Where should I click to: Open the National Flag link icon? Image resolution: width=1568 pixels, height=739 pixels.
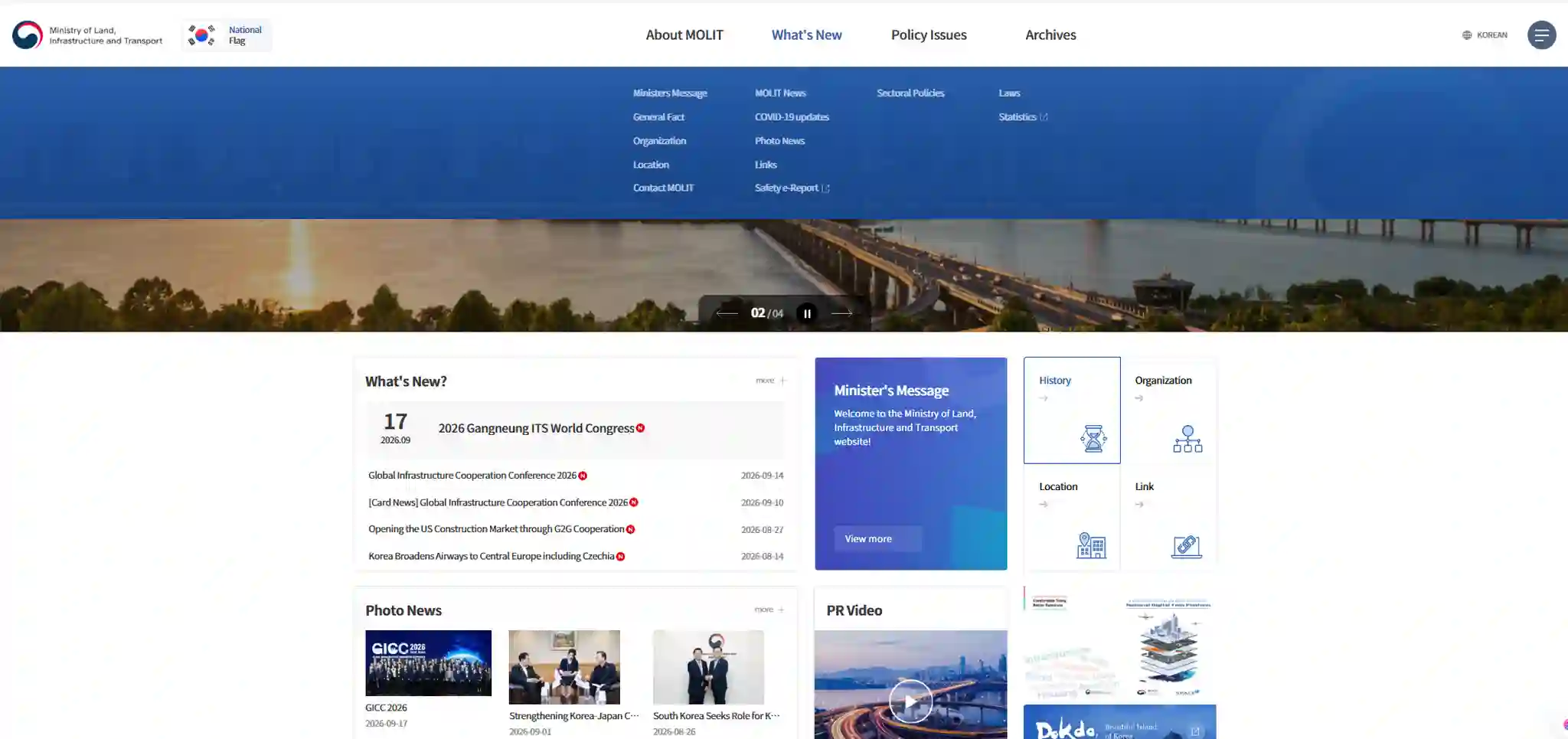pos(202,35)
